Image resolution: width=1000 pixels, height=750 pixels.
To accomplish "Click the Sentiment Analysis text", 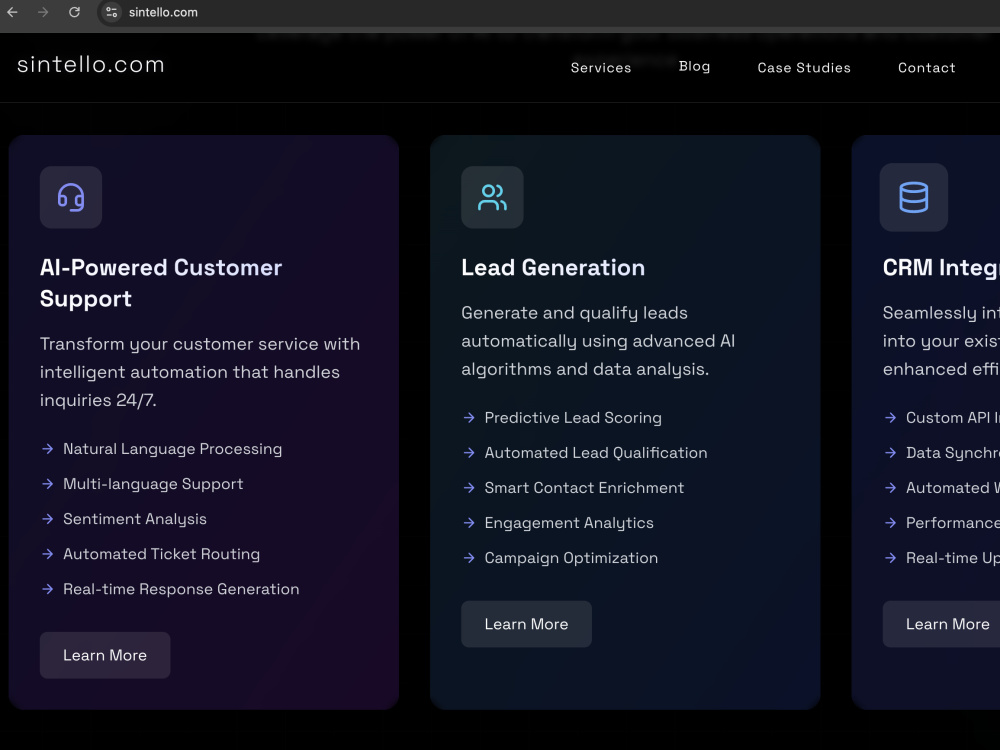I will click(135, 519).
